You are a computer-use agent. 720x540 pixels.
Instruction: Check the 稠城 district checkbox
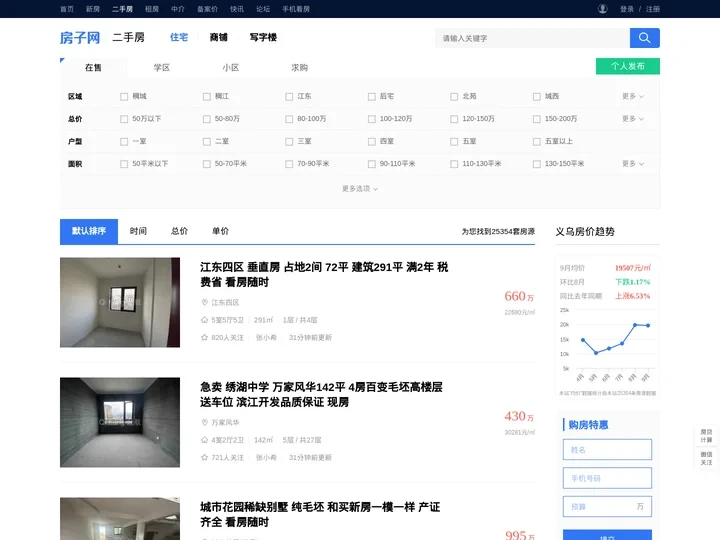124,96
